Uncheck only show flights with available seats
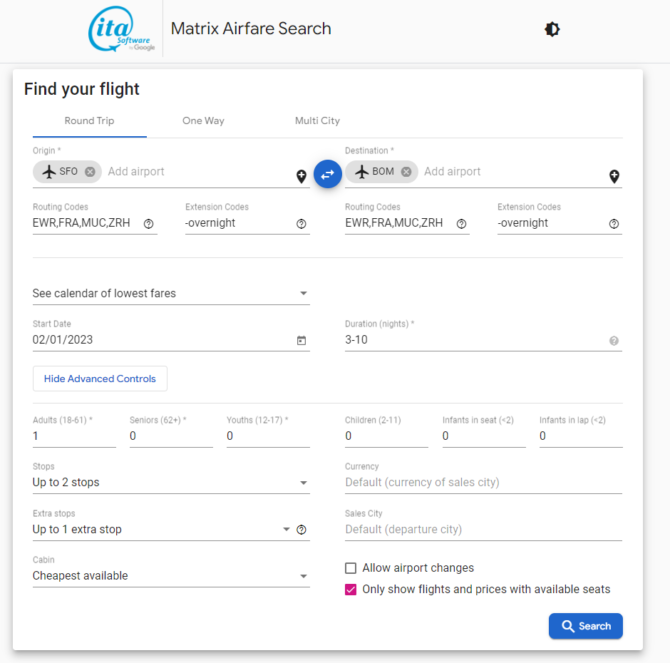Screen dimensions: 670x663 (350, 590)
